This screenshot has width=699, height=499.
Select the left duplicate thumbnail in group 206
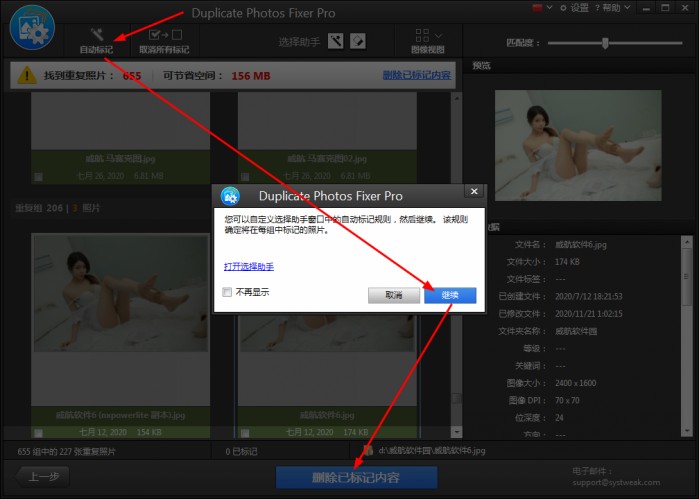(121, 294)
